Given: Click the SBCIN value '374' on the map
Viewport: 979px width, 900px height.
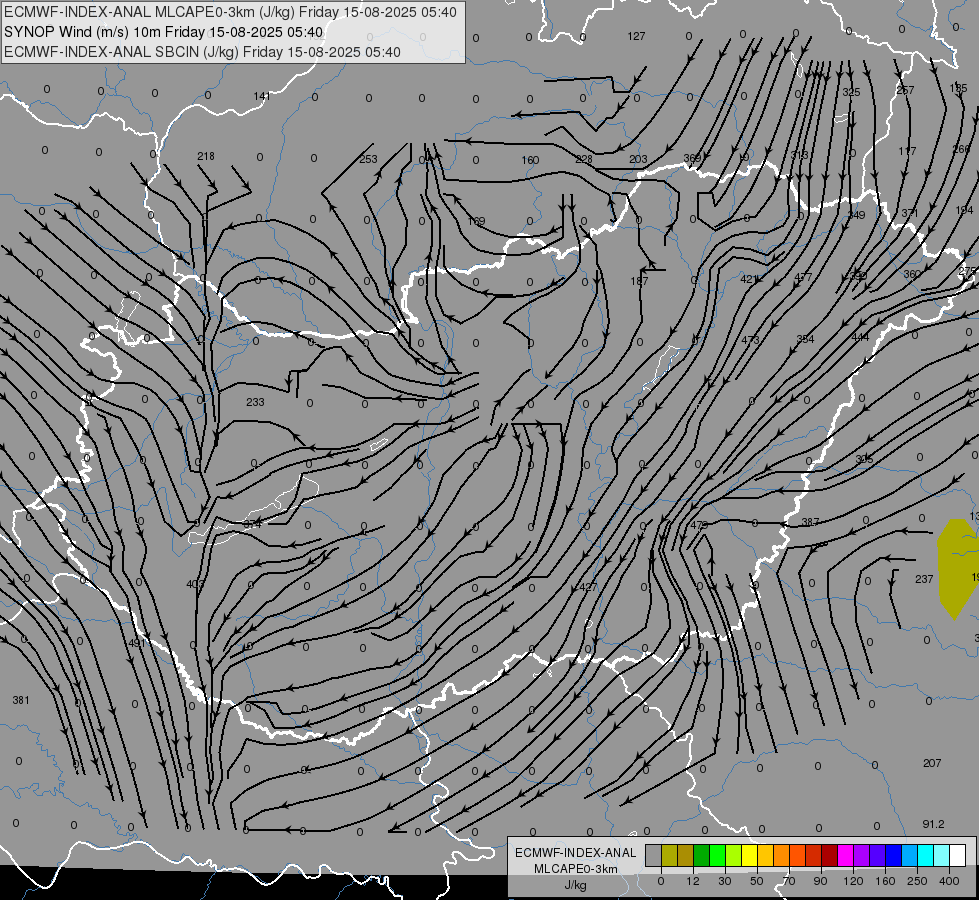Looking at the screenshot, I should [x=252, y=524].
